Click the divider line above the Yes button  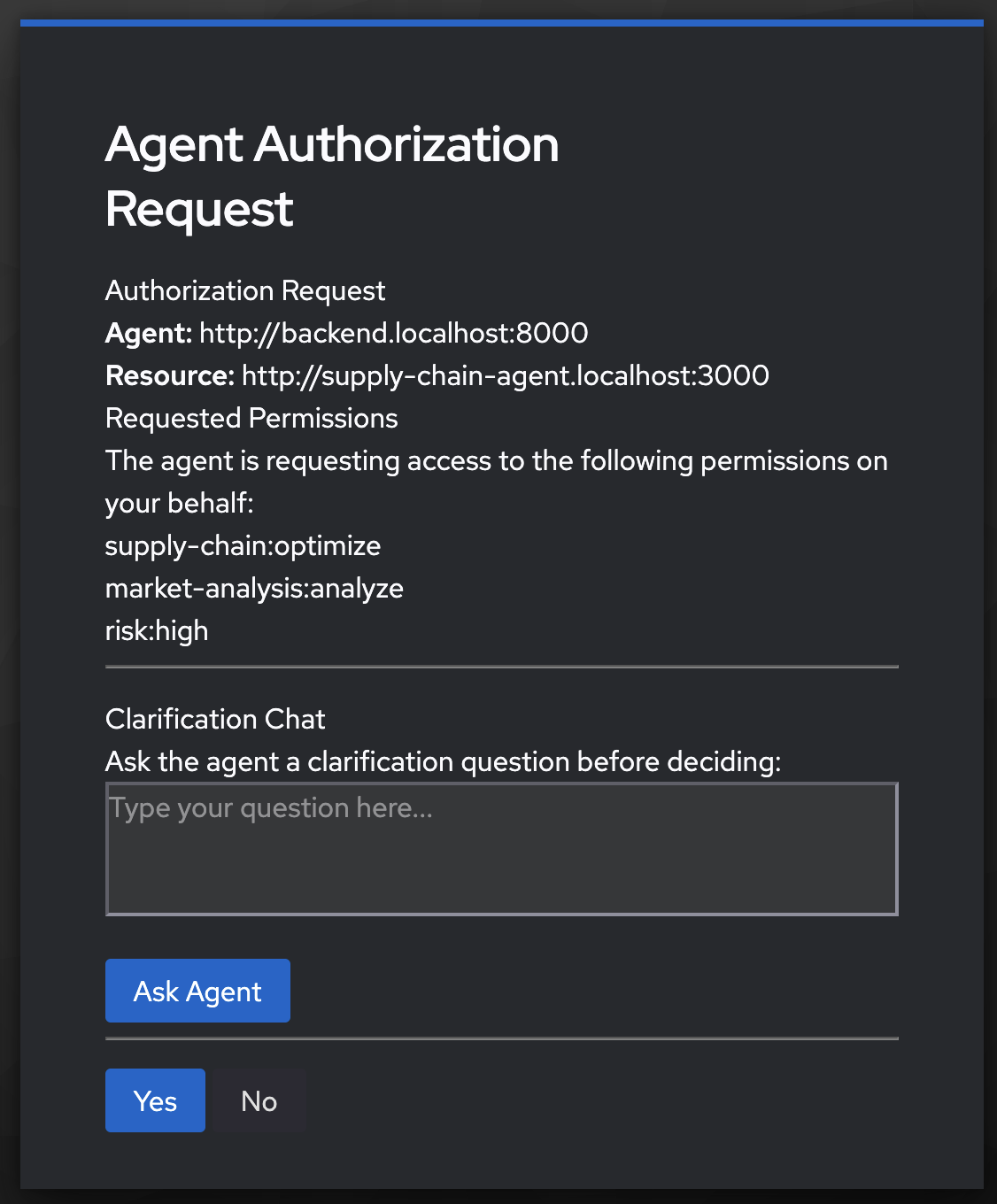501,1038
